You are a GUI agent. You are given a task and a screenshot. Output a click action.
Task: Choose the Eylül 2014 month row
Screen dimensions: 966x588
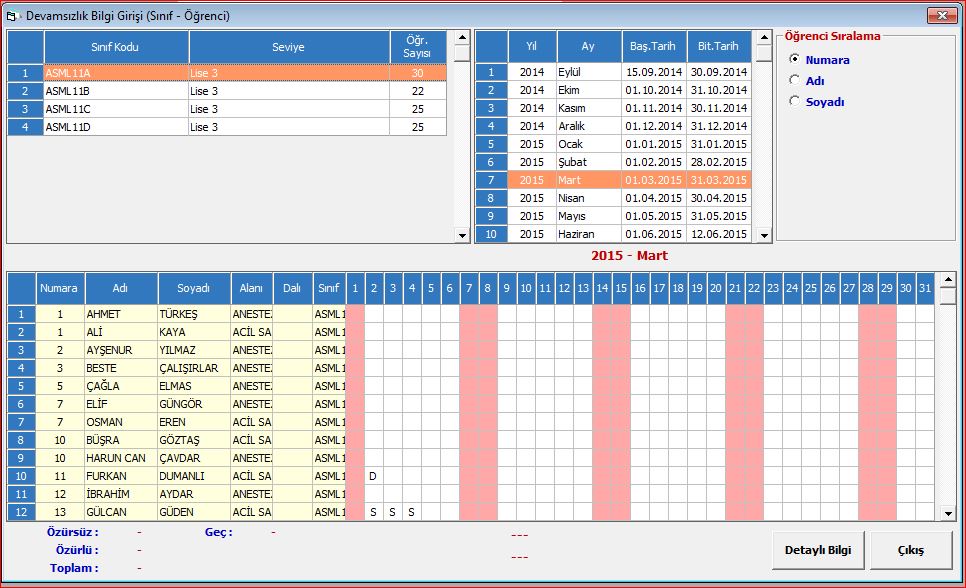pyautogui.click(x=581, y=72)
